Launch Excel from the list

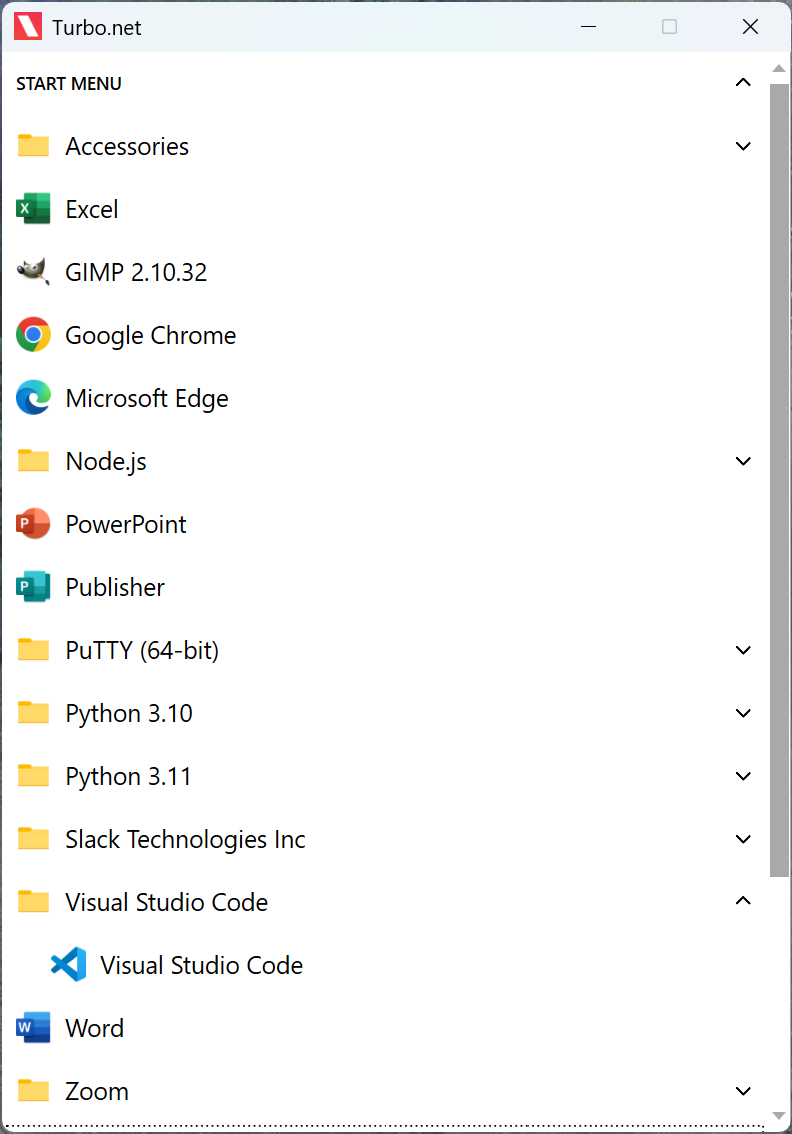coord(92,209)
